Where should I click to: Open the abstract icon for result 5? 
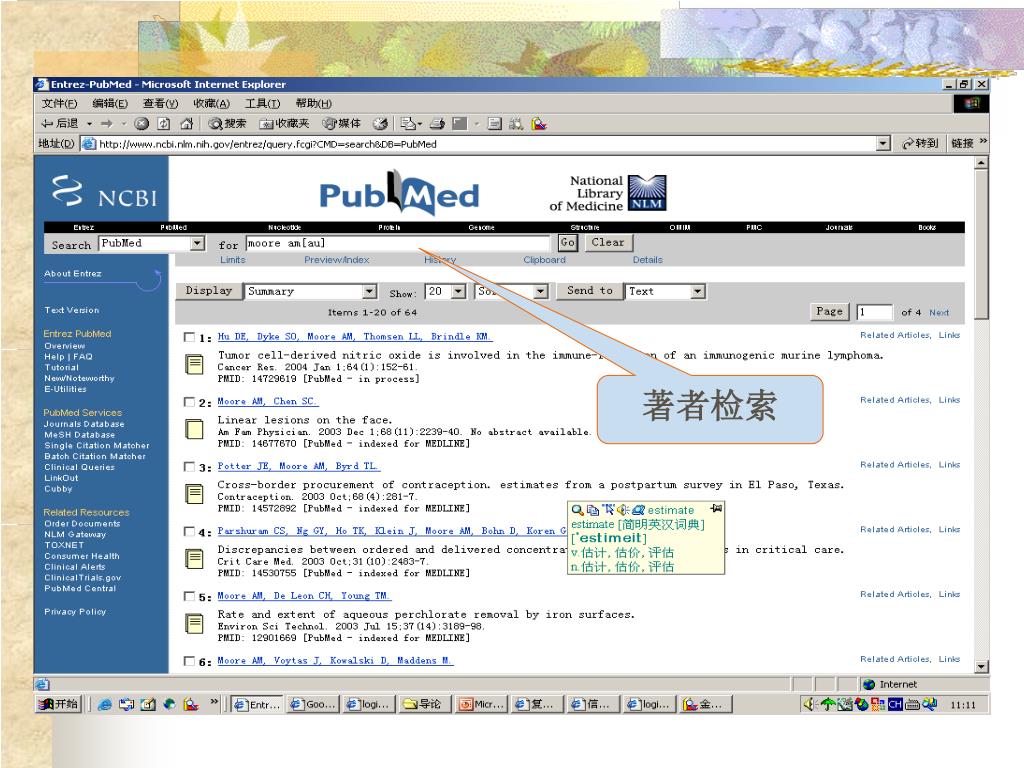[194, 623]
